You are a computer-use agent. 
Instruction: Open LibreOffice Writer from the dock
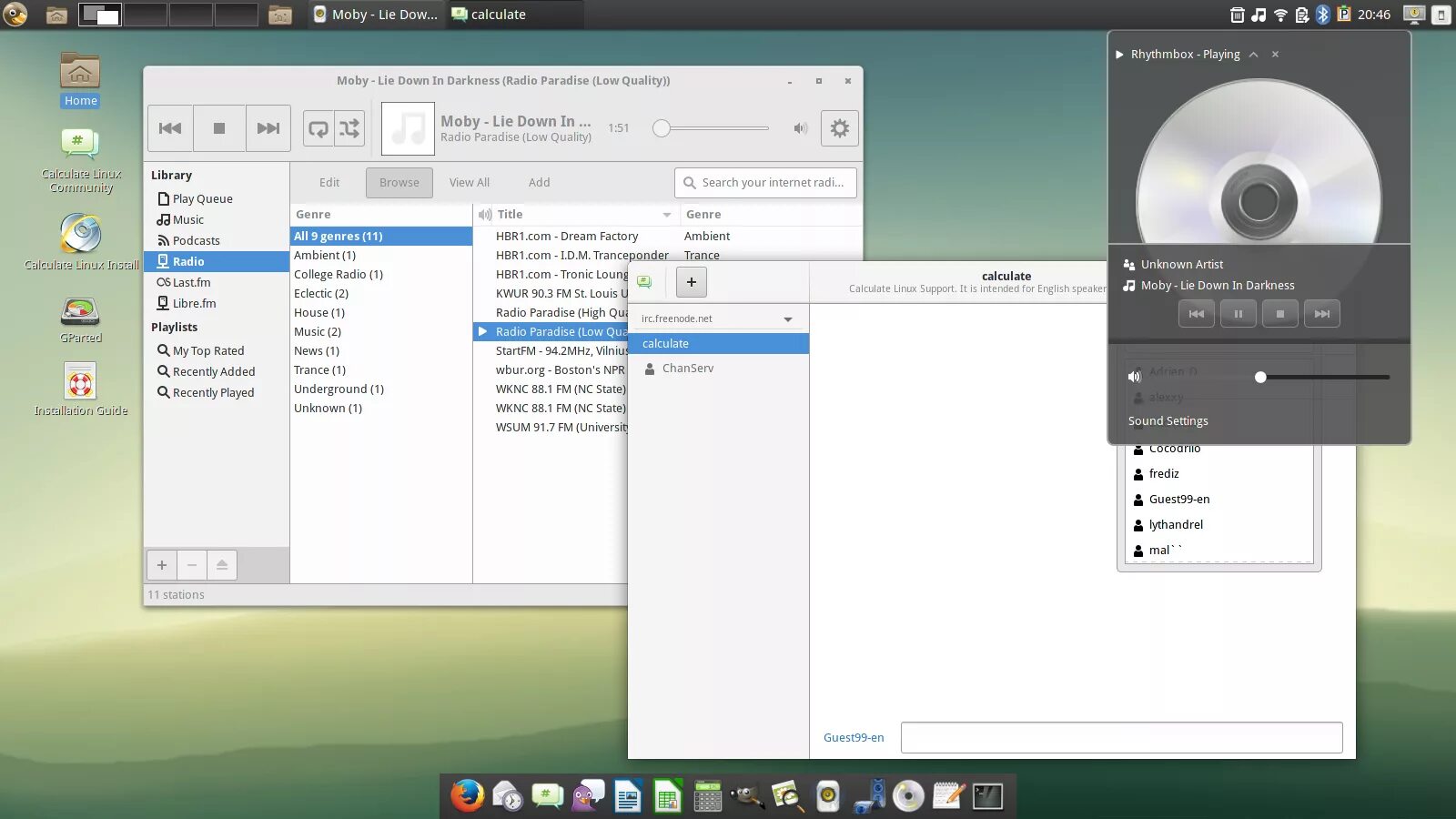click(x=628, y=796)
